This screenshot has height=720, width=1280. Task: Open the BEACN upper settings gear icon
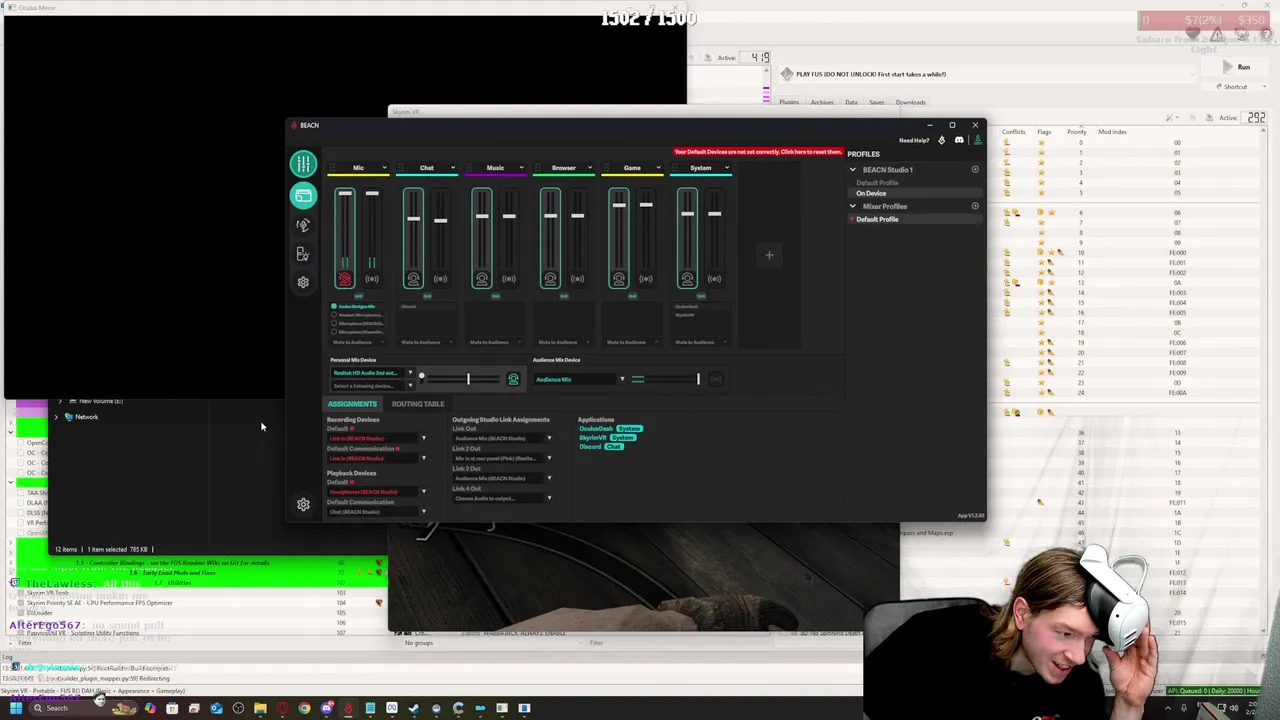[x=303, y=282]
